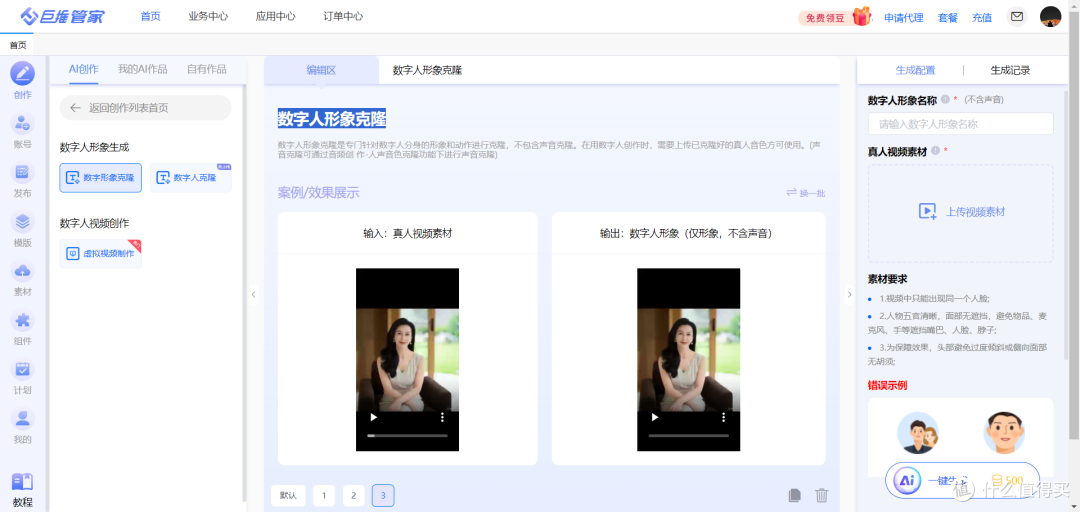Open more options on output video
Screen dimensions: 1080x512
tap(723, 417)
